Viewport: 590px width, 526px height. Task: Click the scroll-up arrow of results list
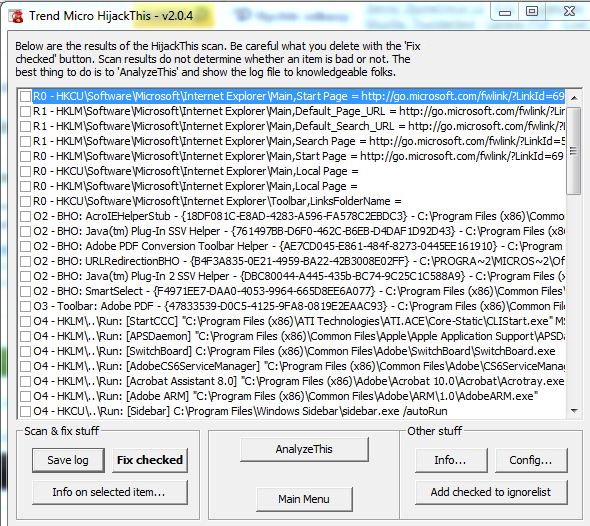click(x=574, y=98)
